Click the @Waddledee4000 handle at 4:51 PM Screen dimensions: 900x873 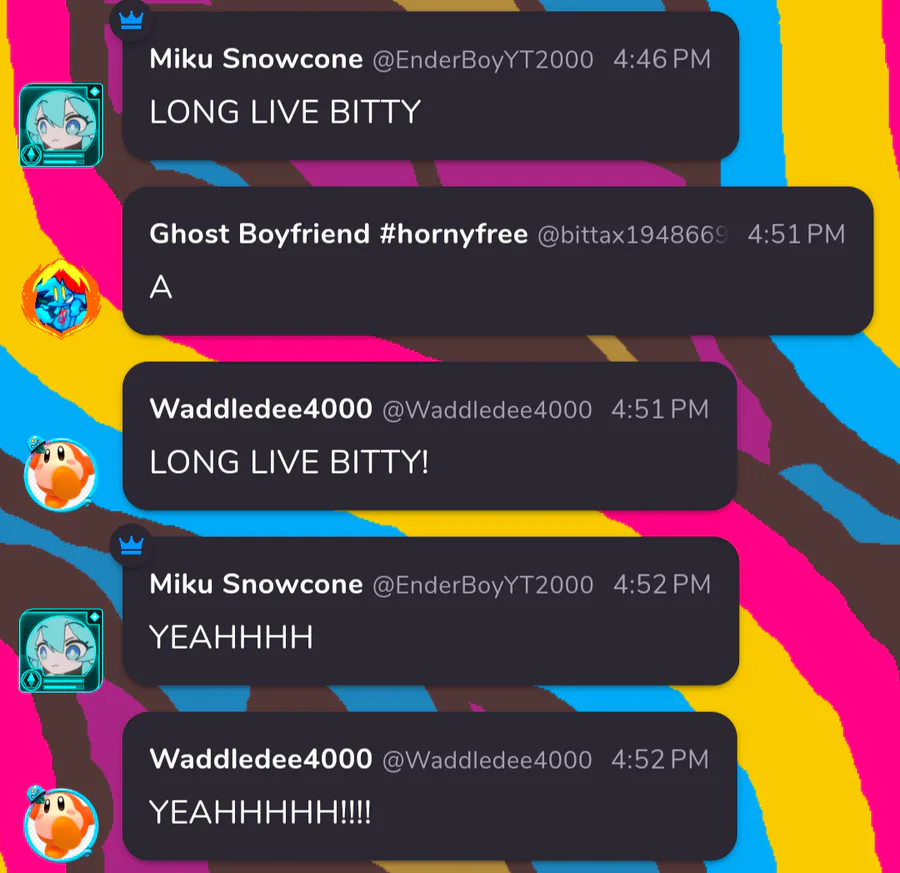pyautogui.click(x=487, y=410)
